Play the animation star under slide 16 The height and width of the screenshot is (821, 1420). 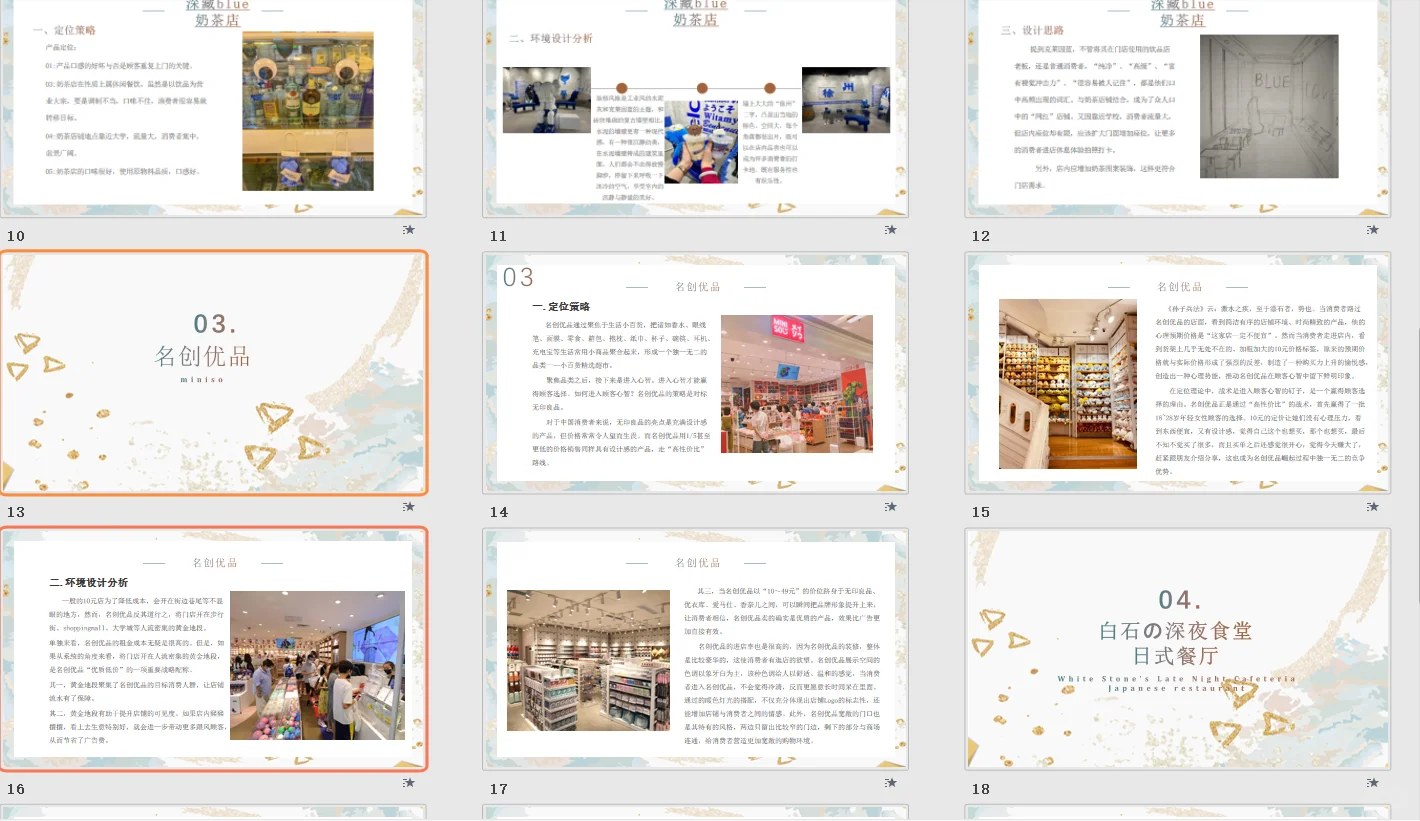[x=409, y=783]
